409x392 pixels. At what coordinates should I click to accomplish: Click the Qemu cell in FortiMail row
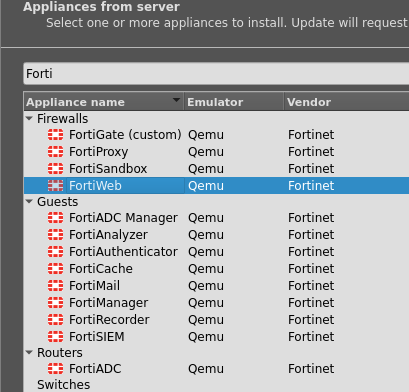click(x=206, y=286)
